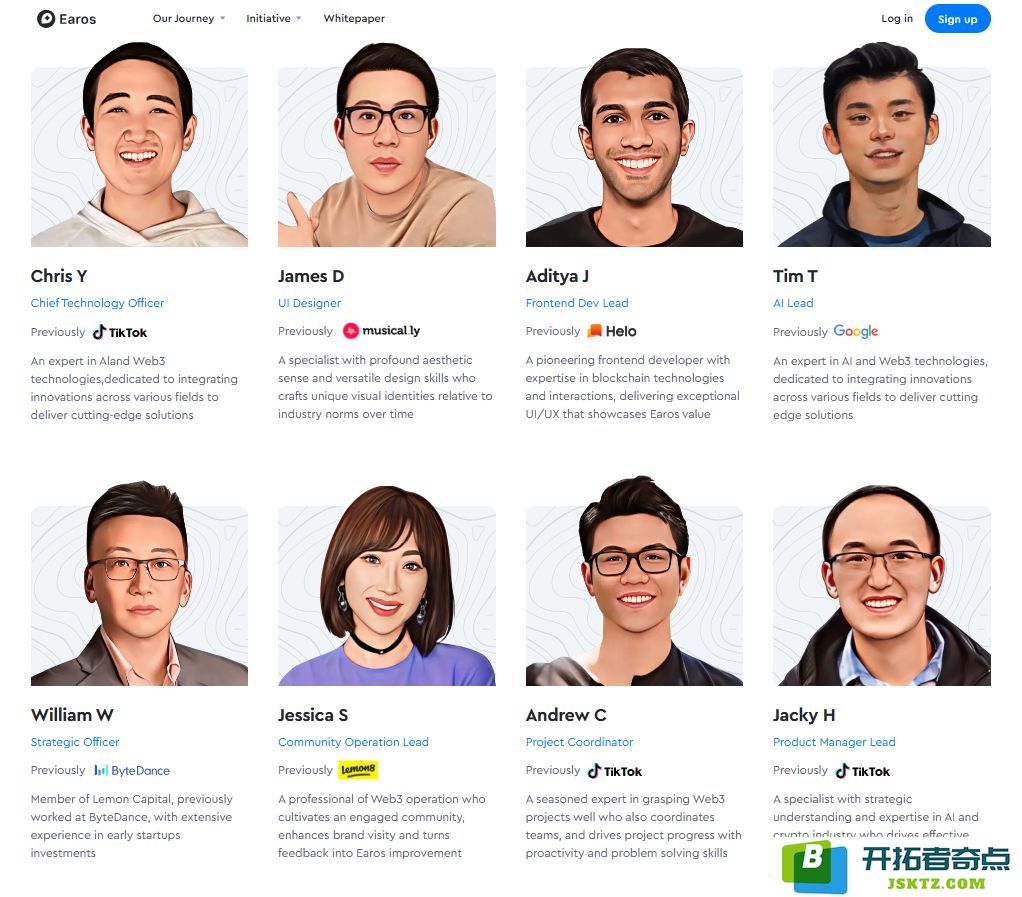1022x897 pixels.
Task: Click the Lemon8 logo under Jessica S
Action: click(x=358, y=770)
